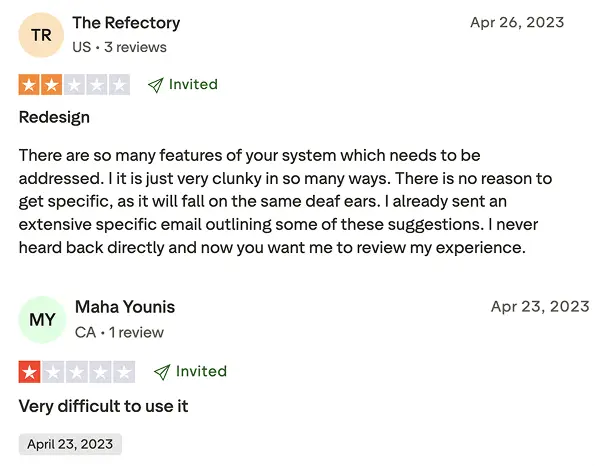Click Maha Younis's one-star rating

click(x=76, y=372)
